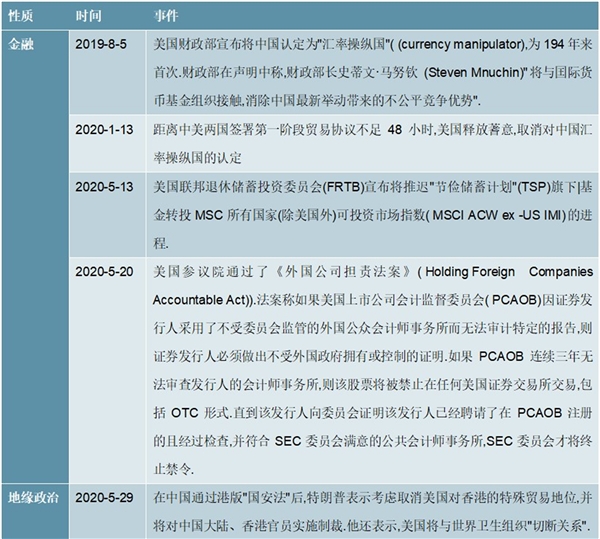This screenshot has width=600, height=539.
Task: Click the text 'currency manipulator'
Action: click(x=460, y=45)
